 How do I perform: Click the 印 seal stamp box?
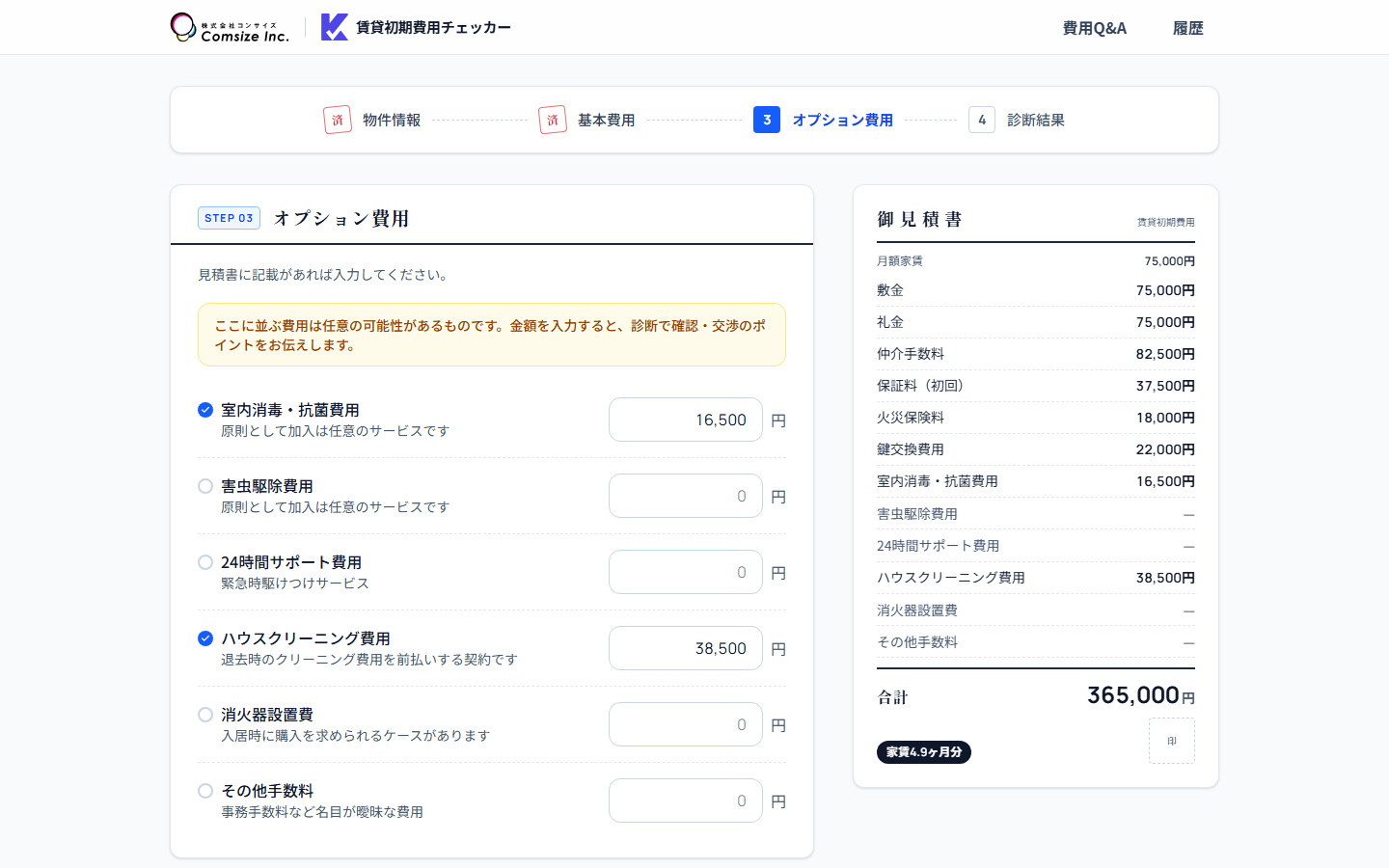coord(1172,741)
